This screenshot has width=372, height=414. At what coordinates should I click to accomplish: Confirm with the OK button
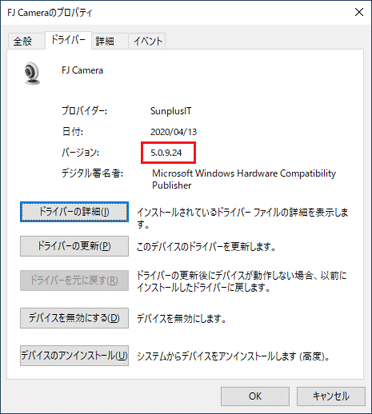click(x=255, y=396)
